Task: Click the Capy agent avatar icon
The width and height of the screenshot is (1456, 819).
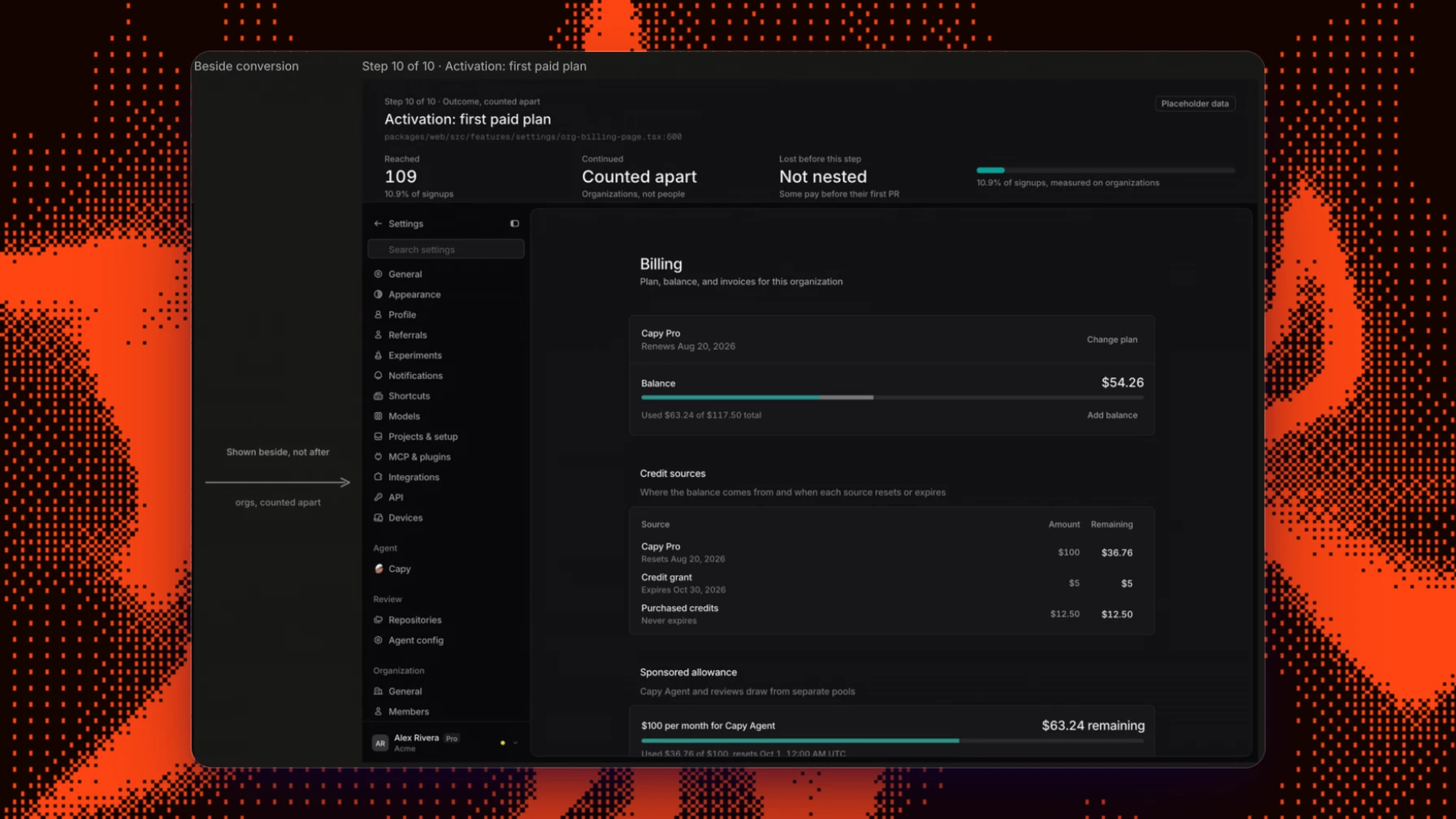Action: coord(379,569)
